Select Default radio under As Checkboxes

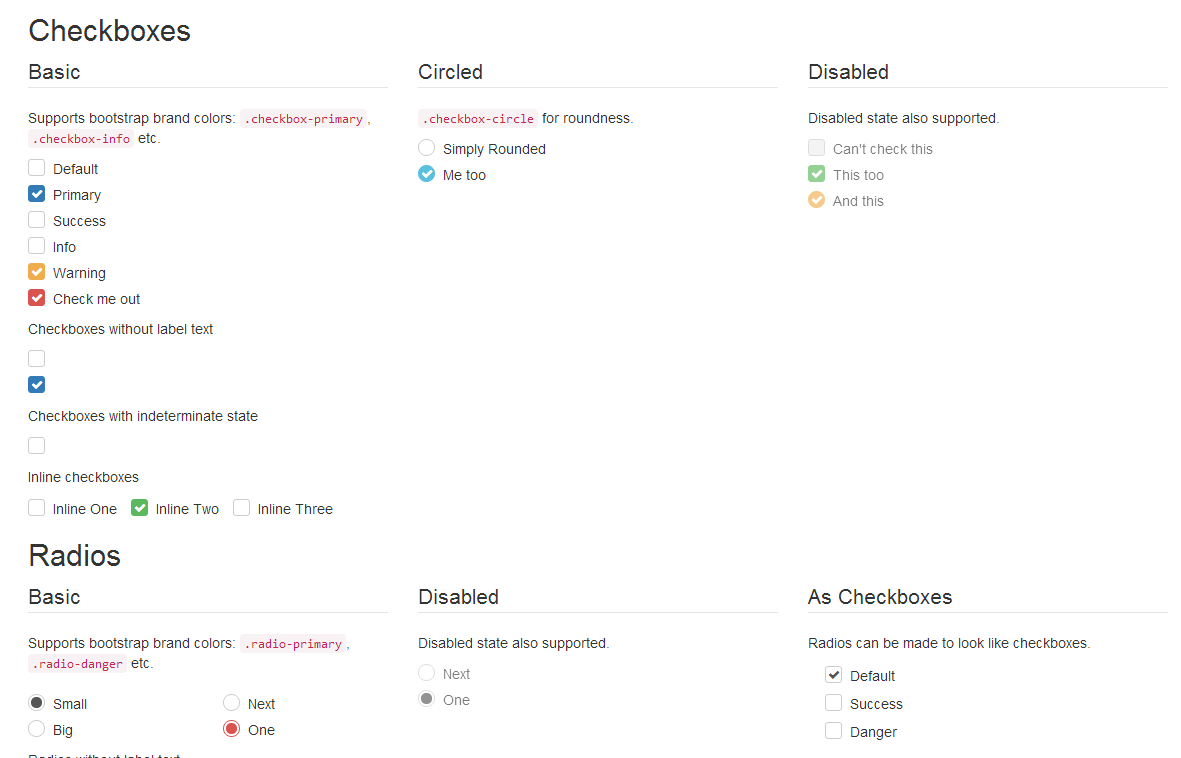(x=833, y=675)
